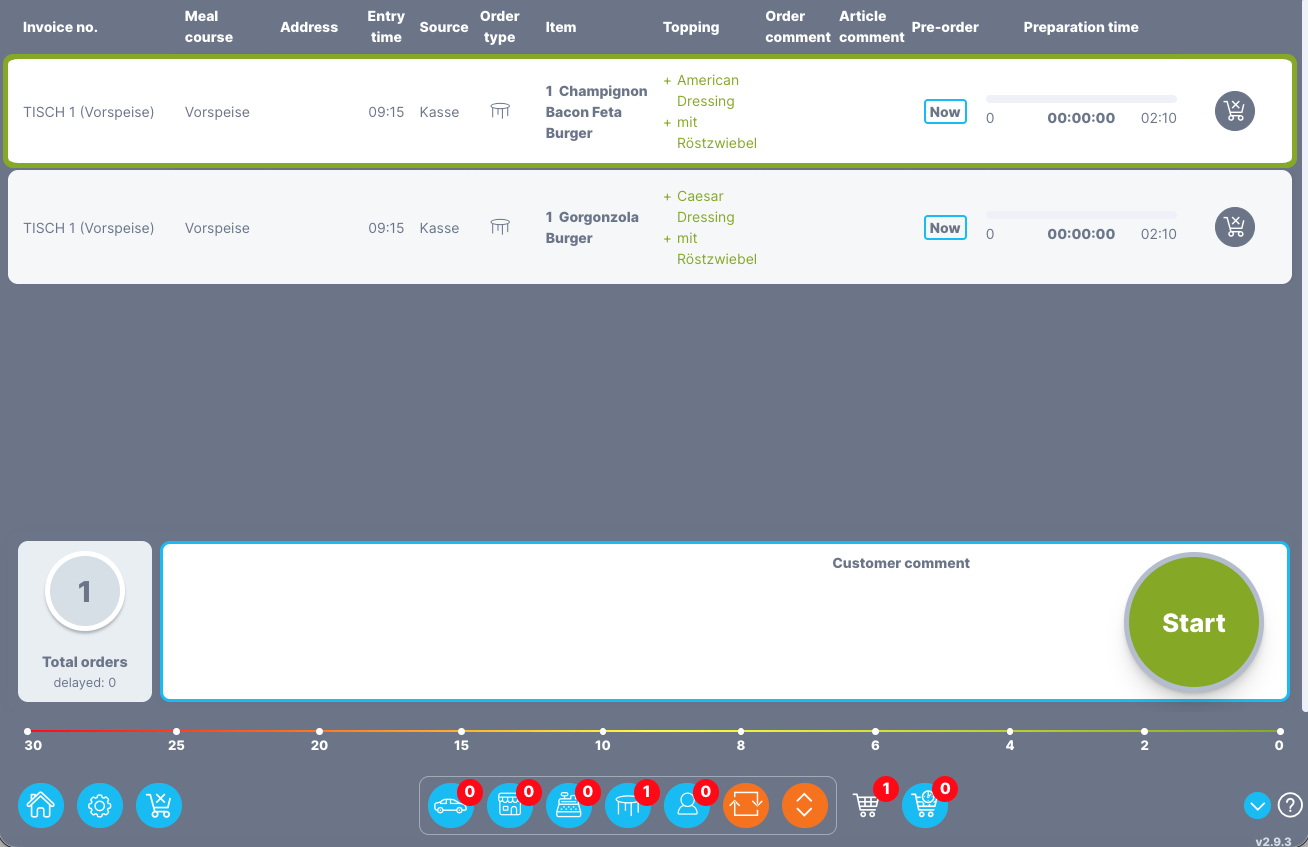Cancel the Champignon Bacon Feta Burger order

(1235, 111)
